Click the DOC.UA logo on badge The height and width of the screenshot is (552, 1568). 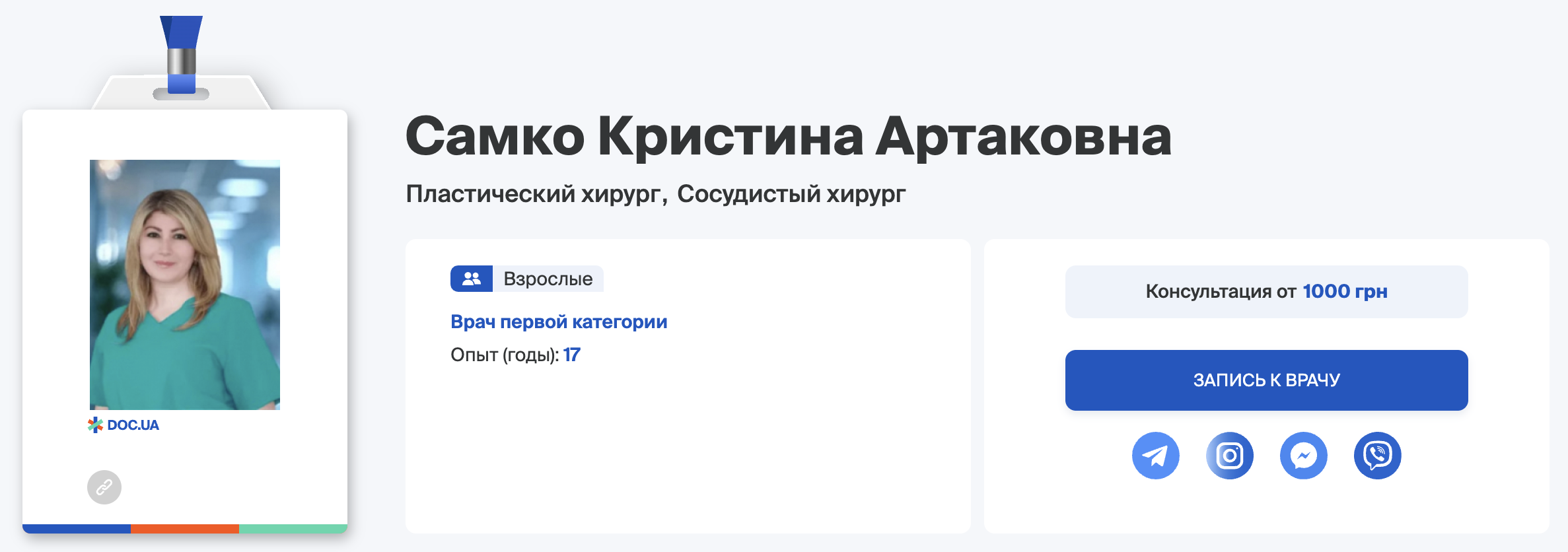(x=124, y=425)
